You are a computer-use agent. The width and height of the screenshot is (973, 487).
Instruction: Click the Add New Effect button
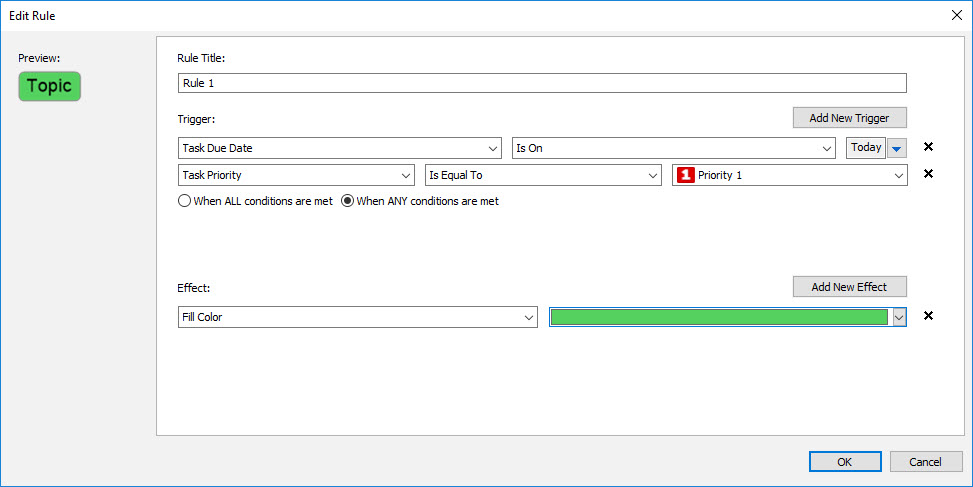click(x=849, y=287)
